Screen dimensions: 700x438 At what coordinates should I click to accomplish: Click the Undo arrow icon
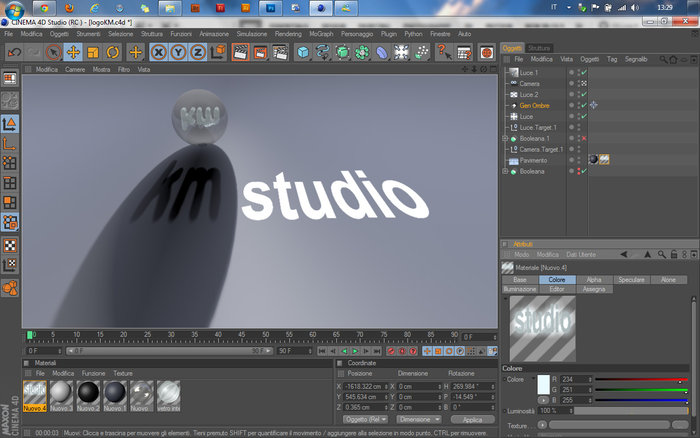pos(14,52)
